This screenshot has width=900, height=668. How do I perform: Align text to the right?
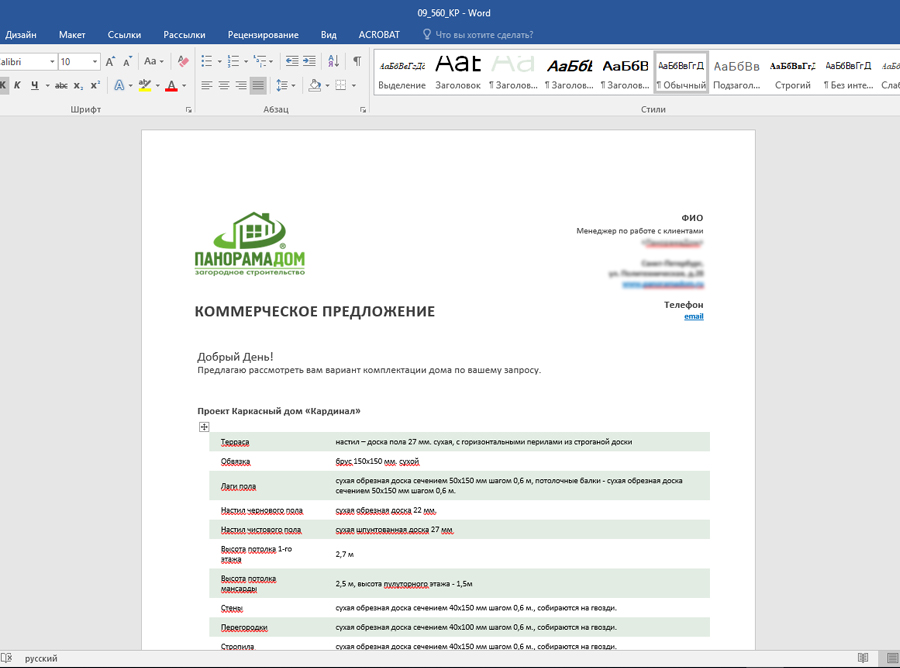pyautogui.click(x=241, y=86)
